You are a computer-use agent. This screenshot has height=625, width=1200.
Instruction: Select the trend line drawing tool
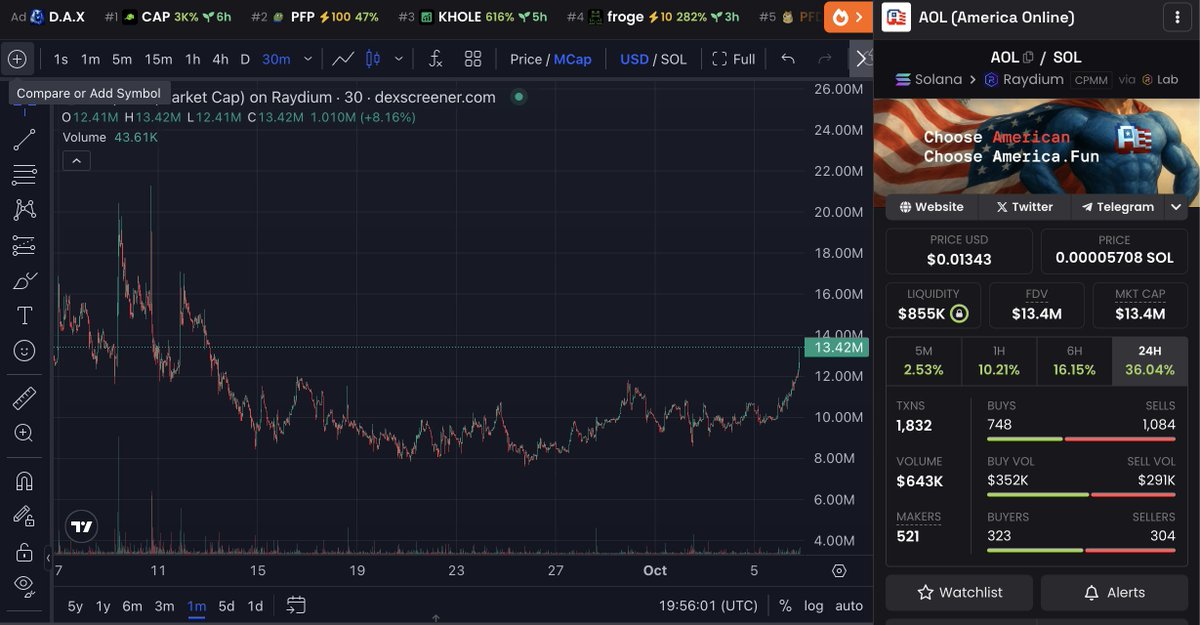(24, 140)
